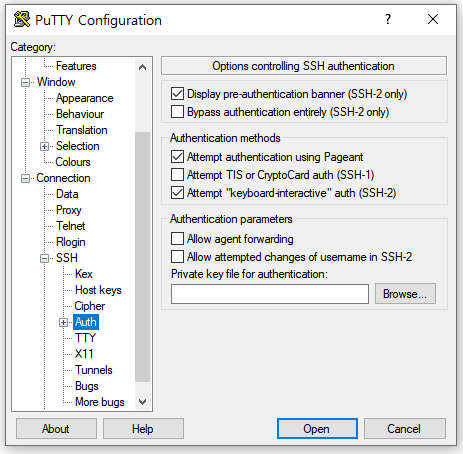The width and height of the screenshot is (463, 454).
Task: Expand the Auth tree node
Action: coord(63,322)
